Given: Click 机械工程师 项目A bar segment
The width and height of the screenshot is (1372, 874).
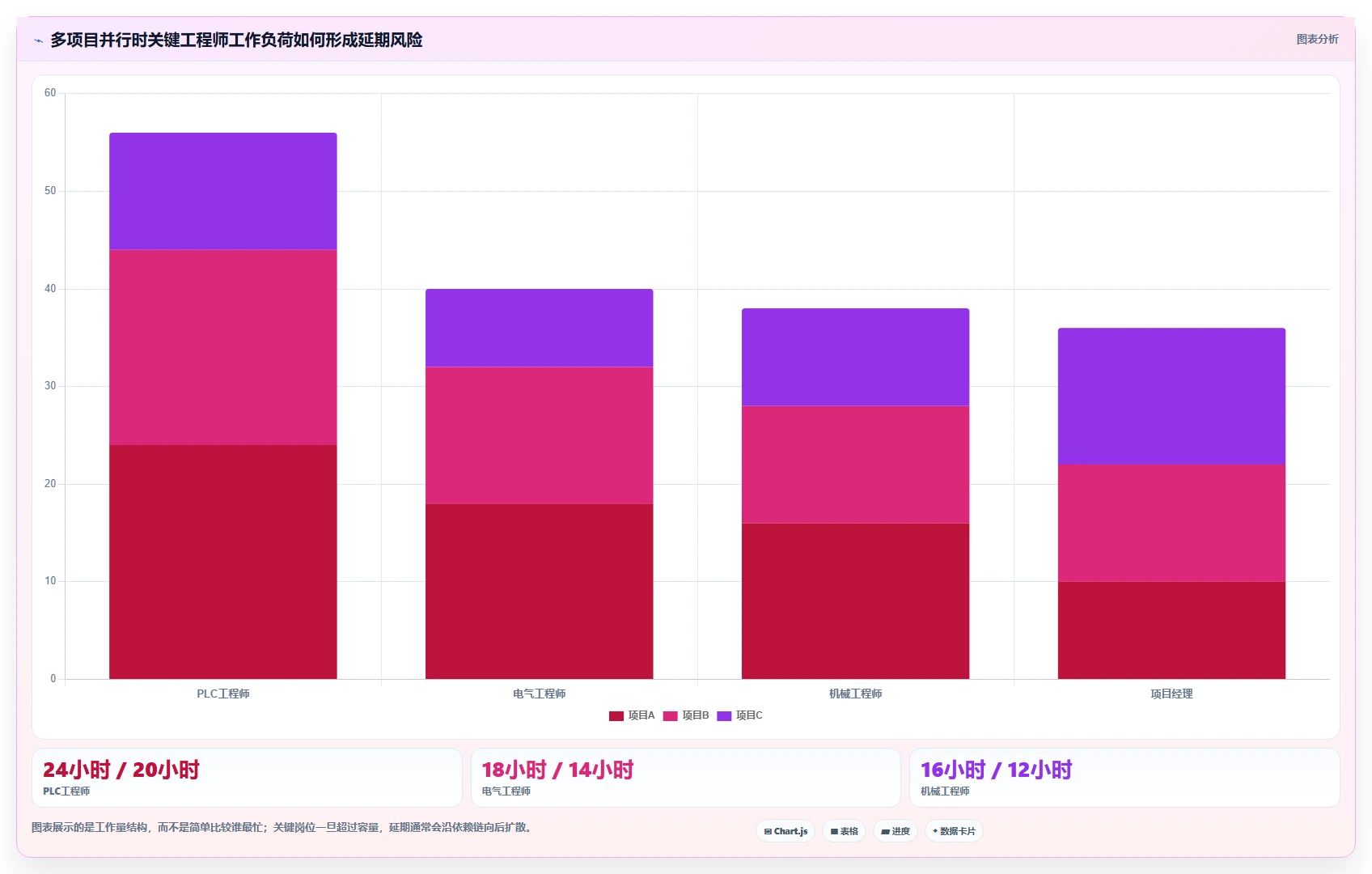Looking at the screenshot, I should 855,601.
